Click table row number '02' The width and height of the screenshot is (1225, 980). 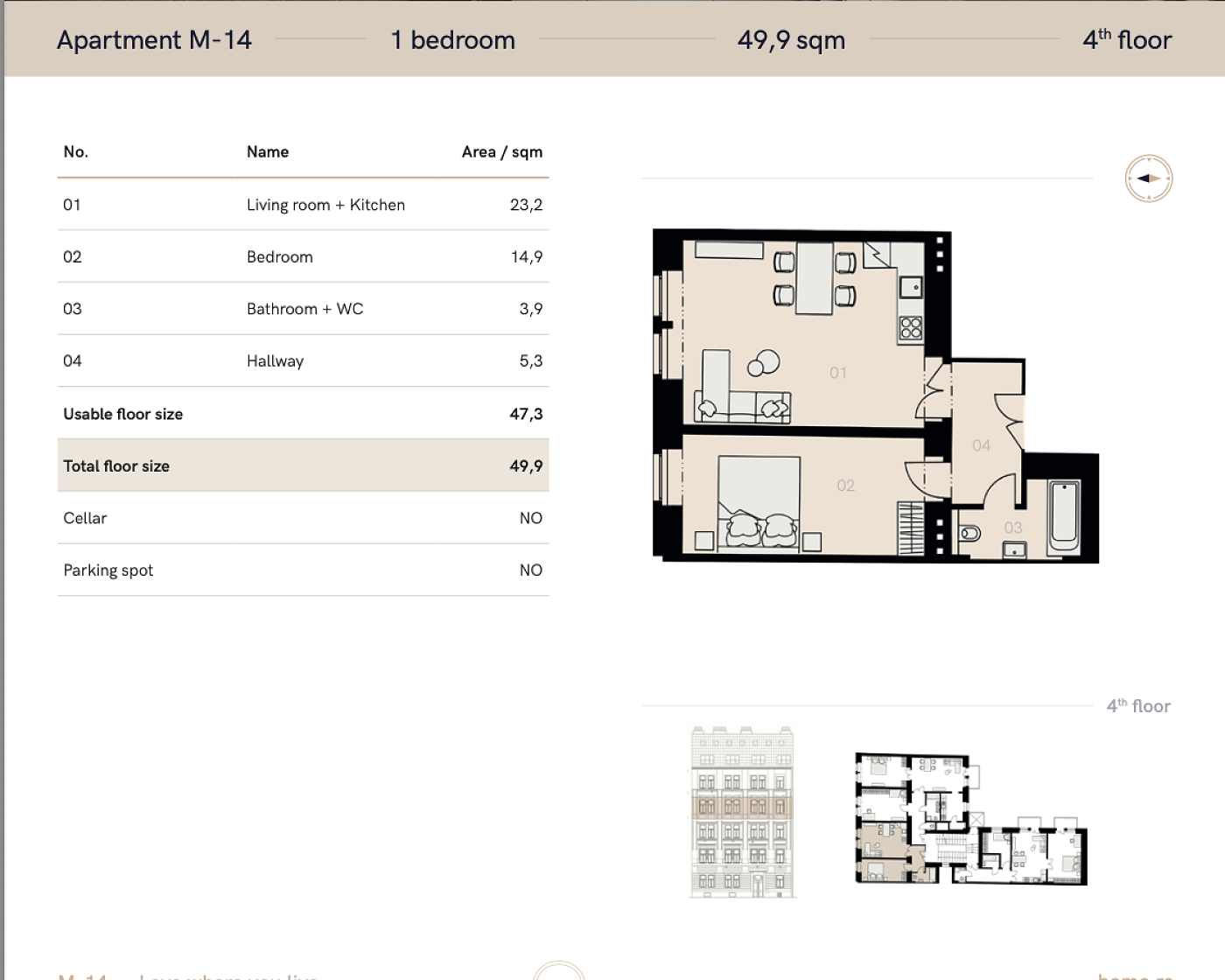73,257
